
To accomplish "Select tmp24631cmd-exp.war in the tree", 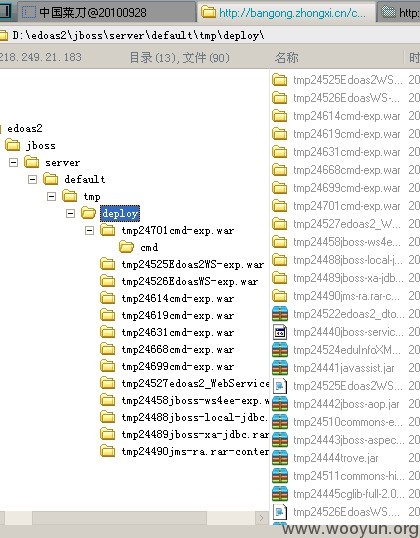I will 178,332.
